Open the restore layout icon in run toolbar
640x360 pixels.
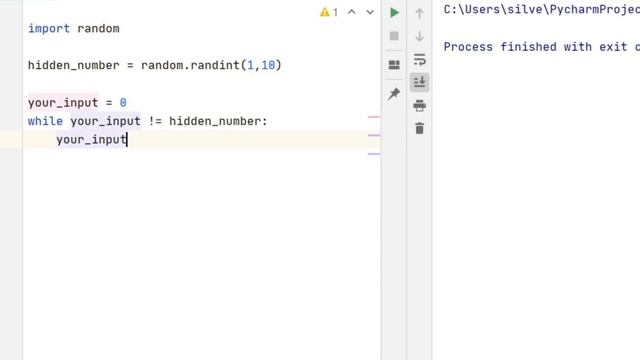pyautogui.click(x=394, y=65)
